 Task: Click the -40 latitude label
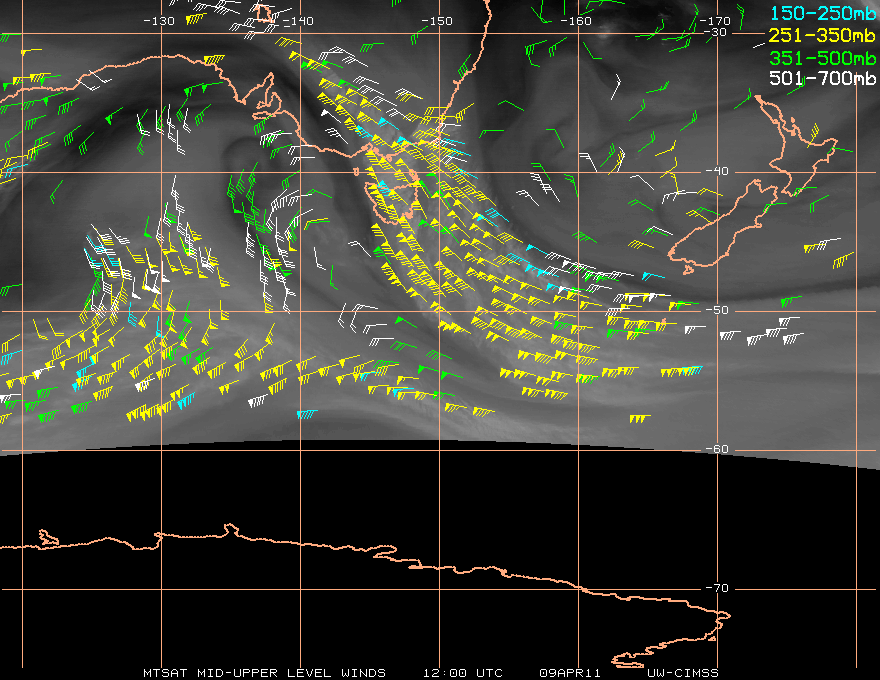tap(717, 171)
